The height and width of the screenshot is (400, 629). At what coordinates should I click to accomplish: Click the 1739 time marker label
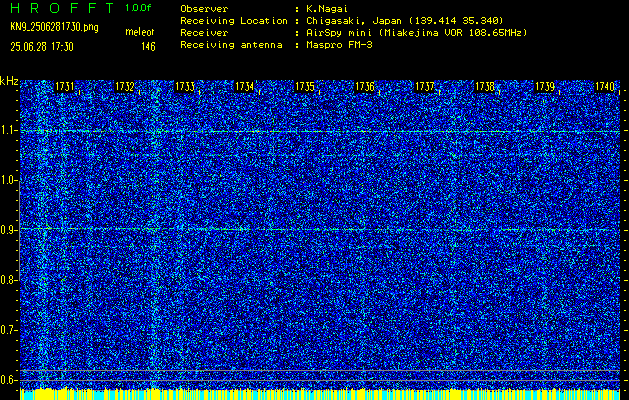pyautogui.click(x=545, y=87)
